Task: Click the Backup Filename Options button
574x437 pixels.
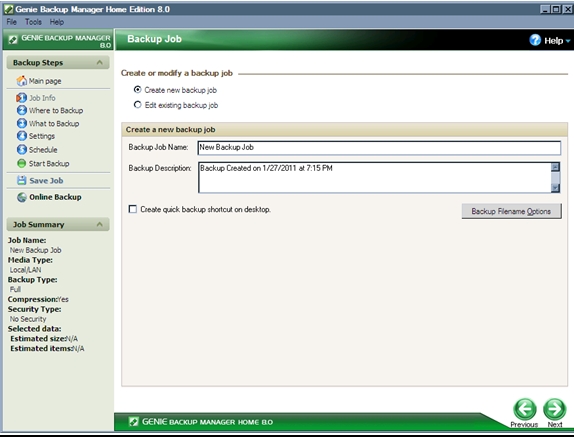Action: click(511, 211)
